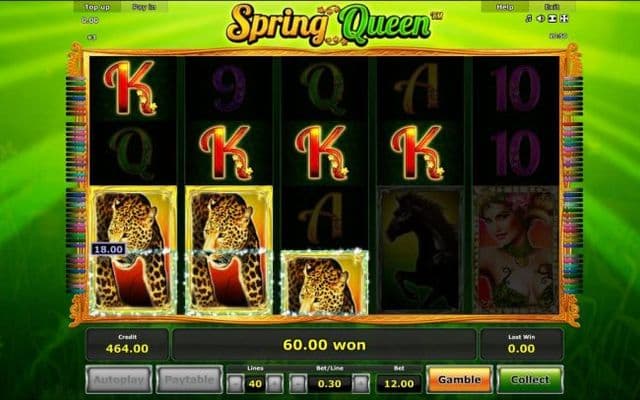
Task: Click the orange Gamble button
Action: (459, 380)
